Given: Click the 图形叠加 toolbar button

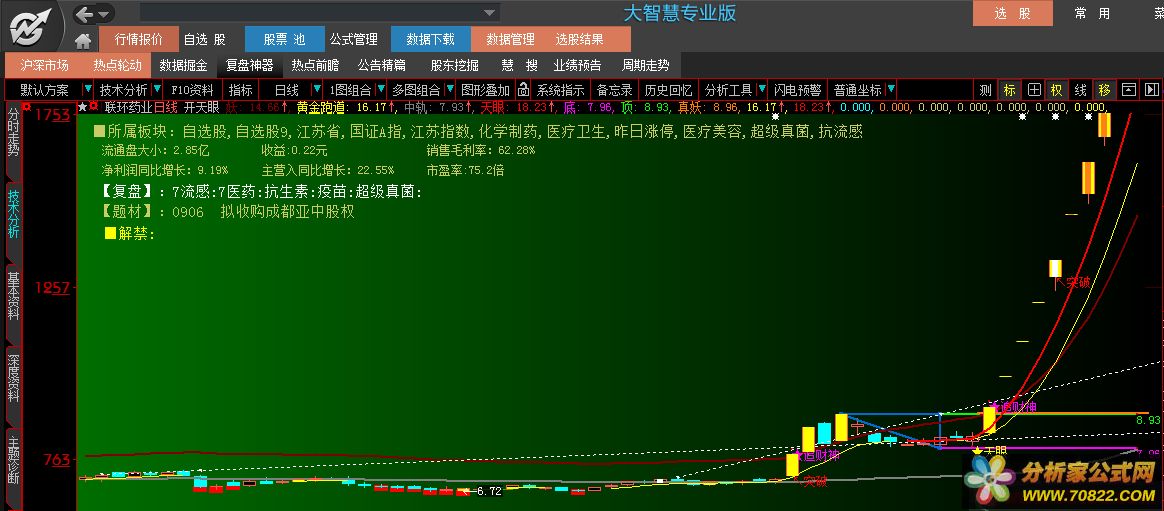Looking at the screenshot, I should [485, 90].
